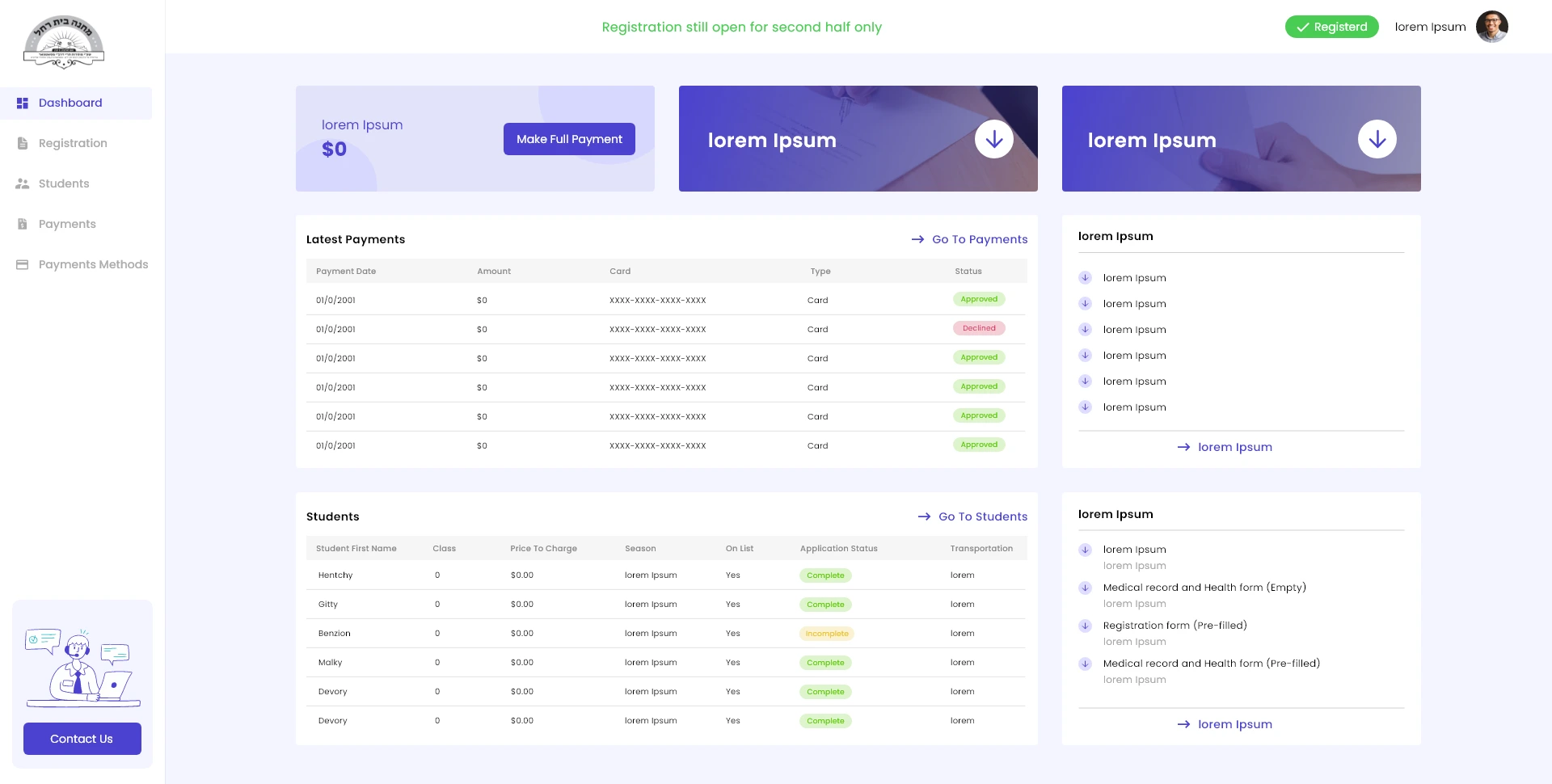Viewport: 1552px width, 784px height.
Task: Click the Dashboard grid icon in sidebar
Action: pos(23,103)
